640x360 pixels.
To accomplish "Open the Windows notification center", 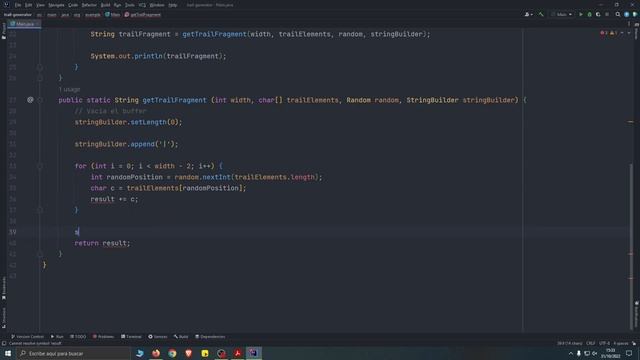I will pos(629,353).
